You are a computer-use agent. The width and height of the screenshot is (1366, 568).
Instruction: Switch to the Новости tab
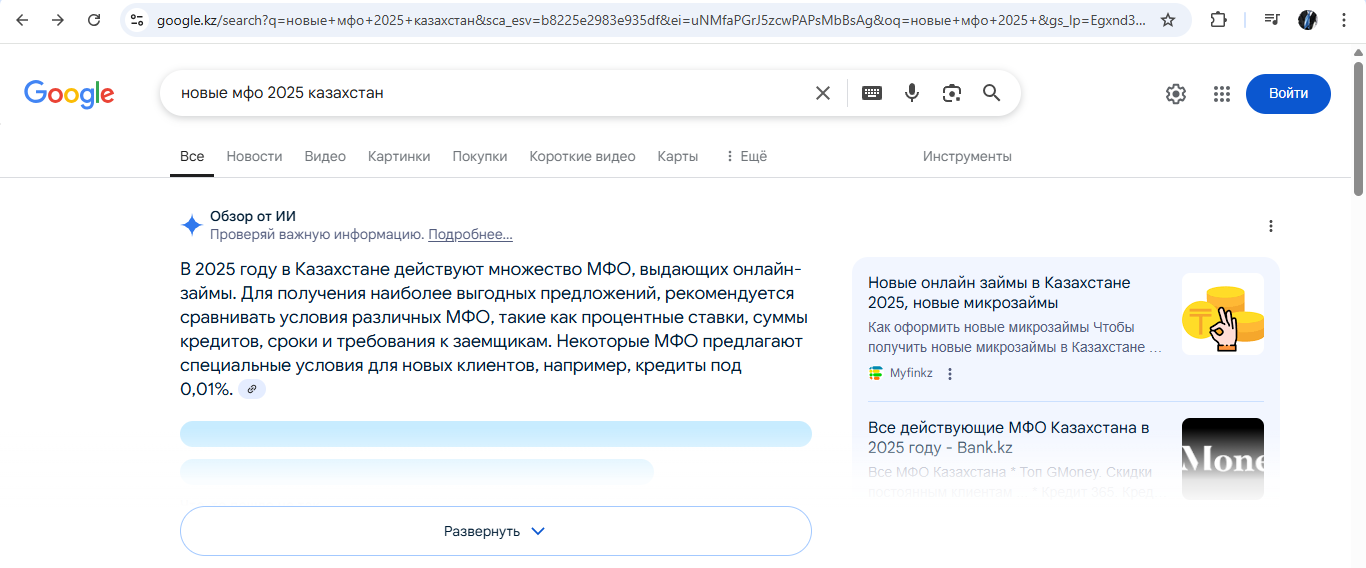tap(254, 156)
